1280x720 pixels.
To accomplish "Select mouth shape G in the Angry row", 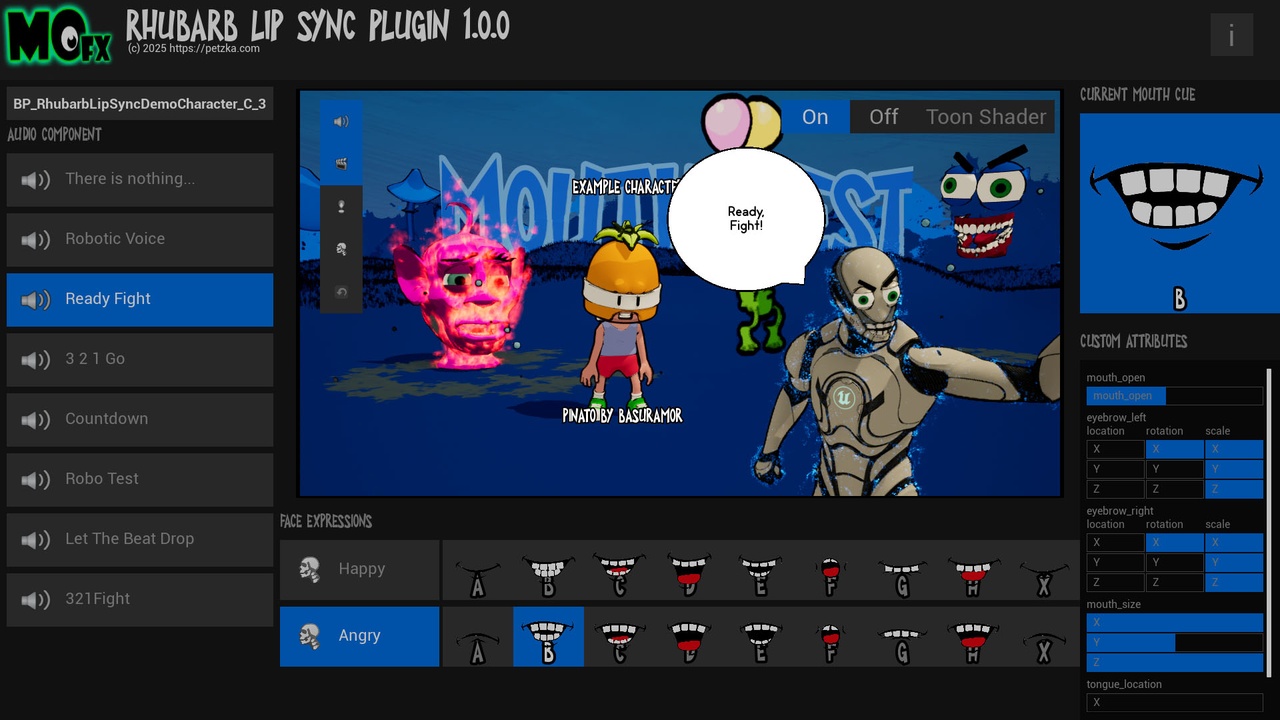I will (902, 636).
